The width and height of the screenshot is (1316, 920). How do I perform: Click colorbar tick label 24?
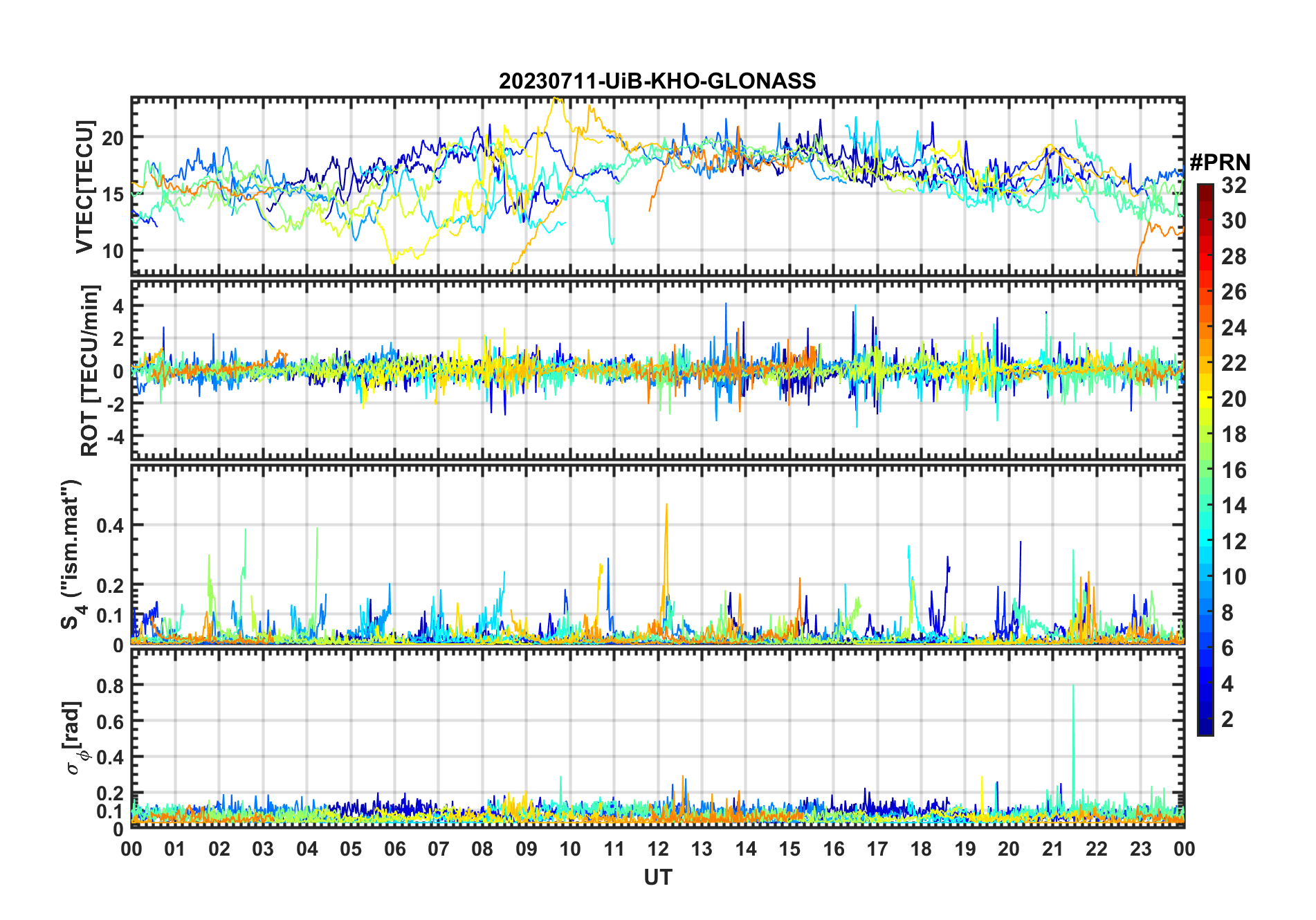click(1234, 328)
